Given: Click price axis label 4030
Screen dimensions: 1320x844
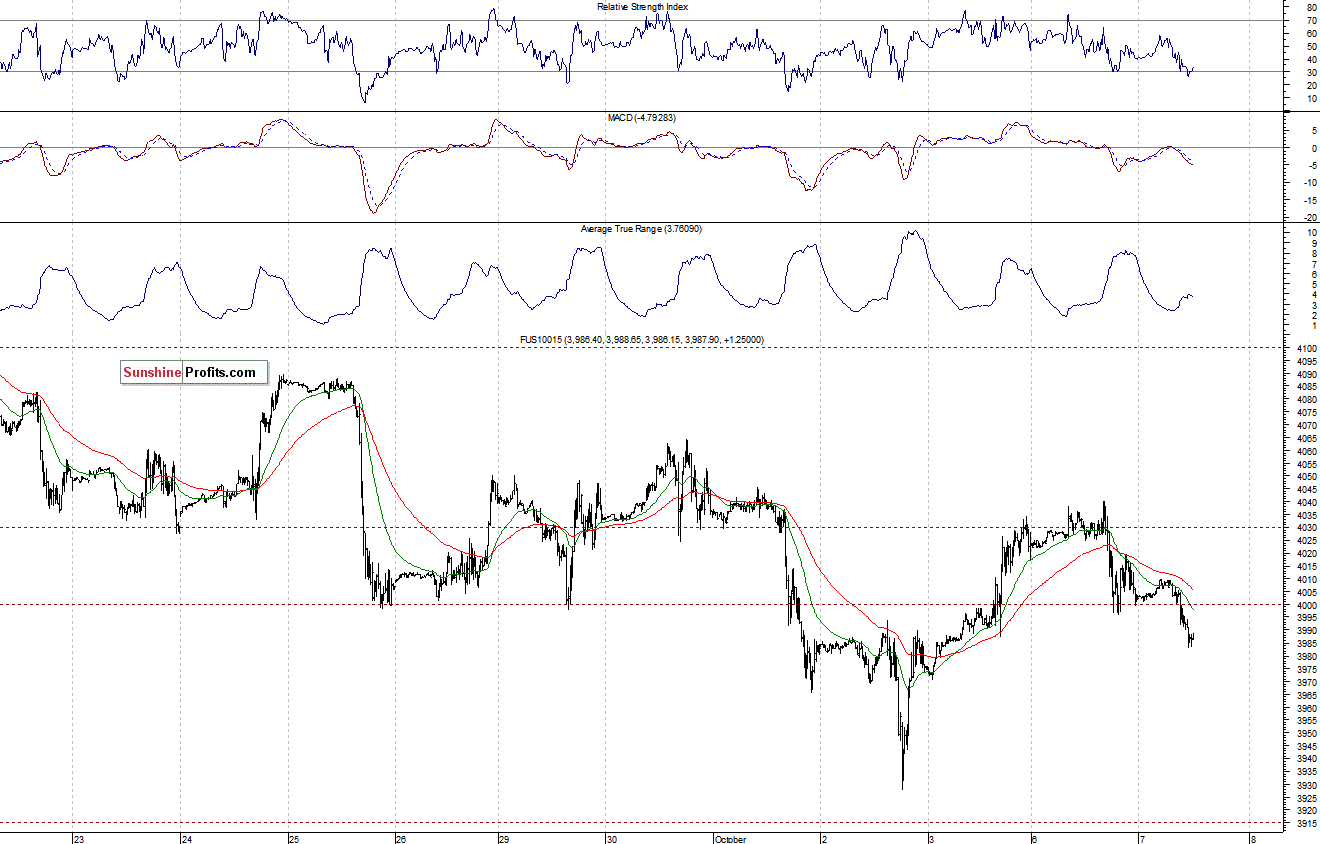Looking at the screenshot, I should tap(1306, 528).
